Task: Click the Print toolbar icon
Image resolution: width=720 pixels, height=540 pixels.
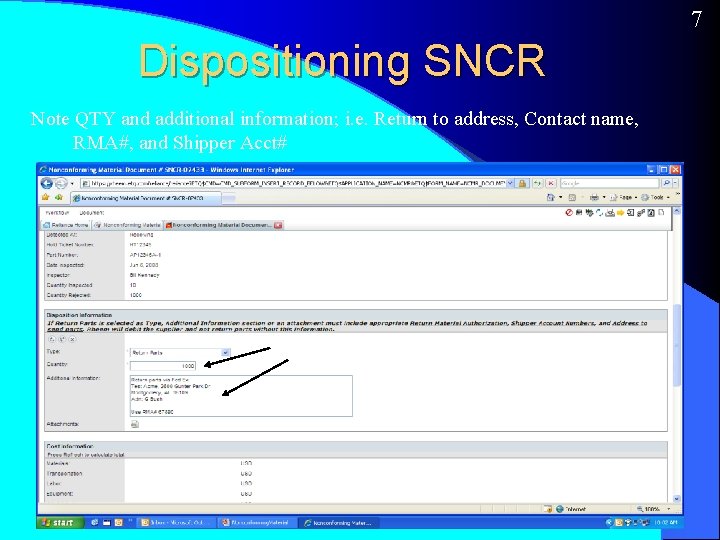Action: tap(594, 197)
